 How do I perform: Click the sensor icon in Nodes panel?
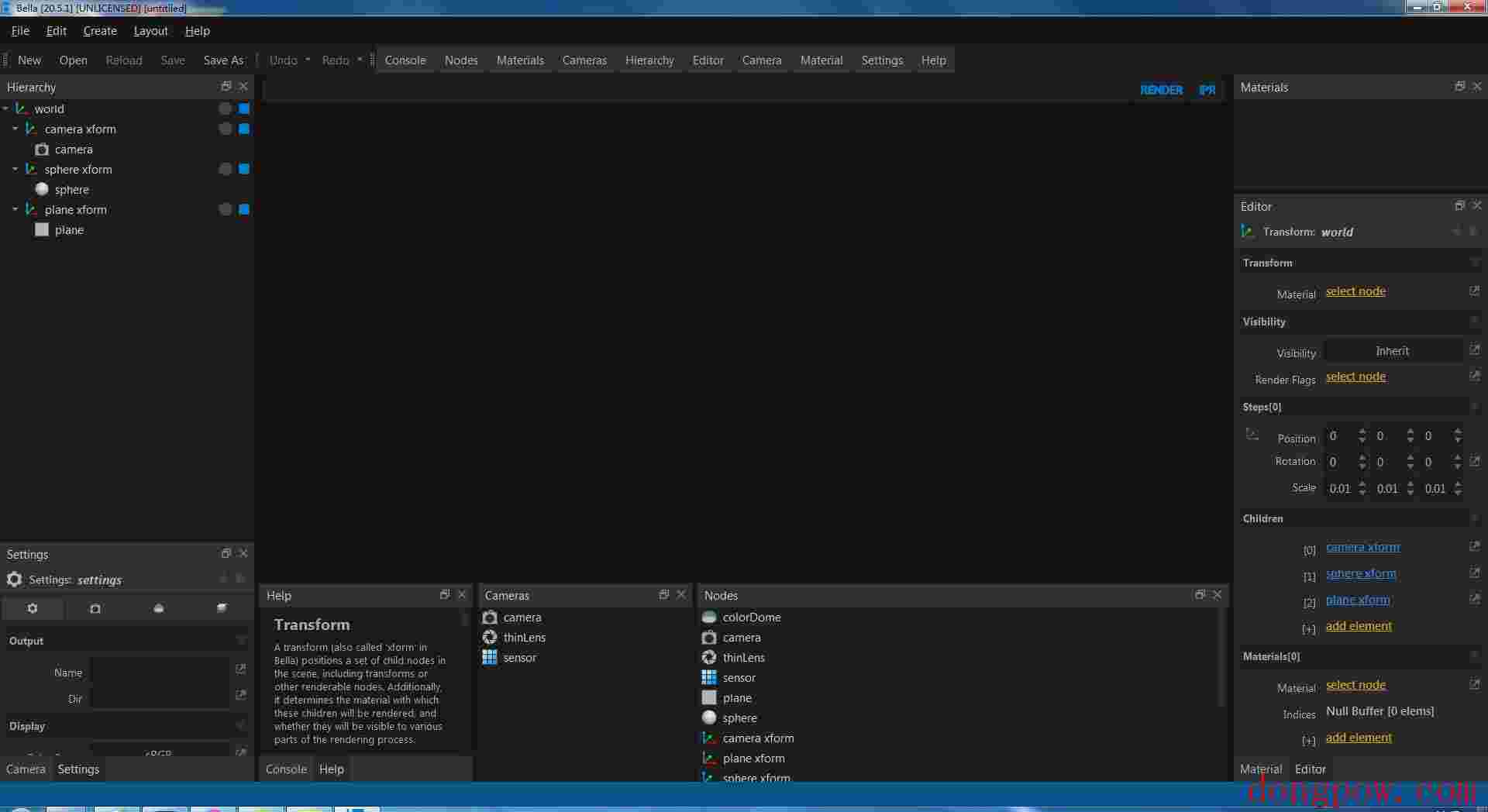pyautogui.click(x=709, y=678)
